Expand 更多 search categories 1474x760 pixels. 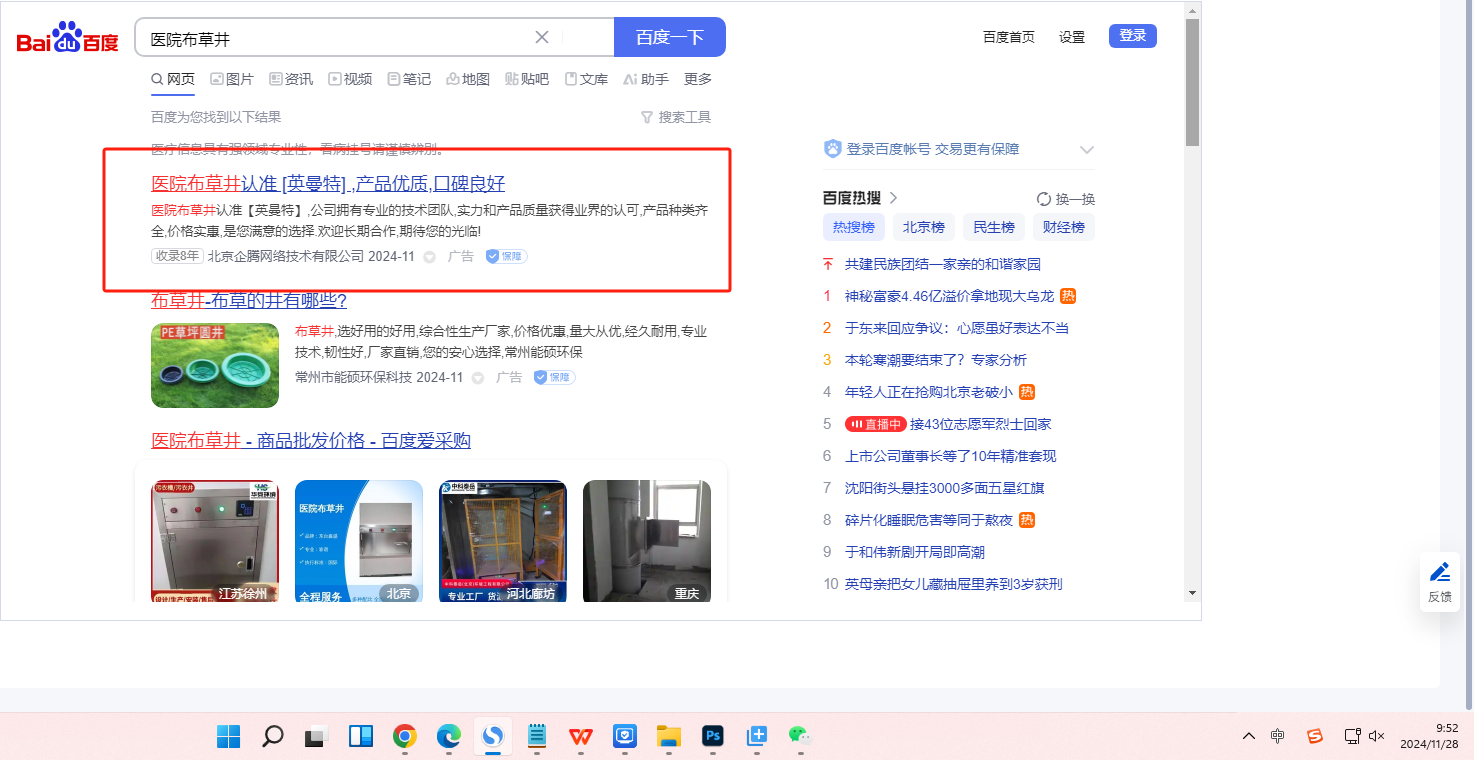(698, 79)
